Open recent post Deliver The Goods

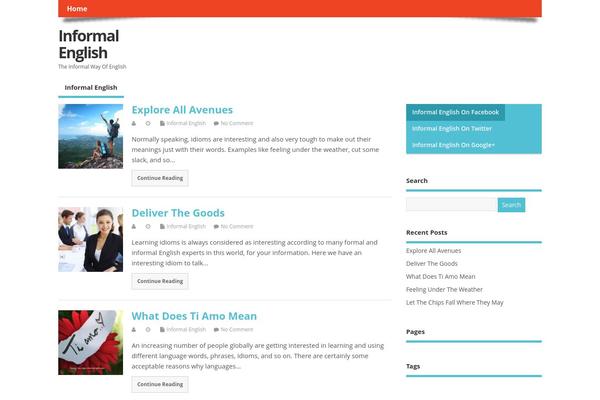[x=432, y=264]
